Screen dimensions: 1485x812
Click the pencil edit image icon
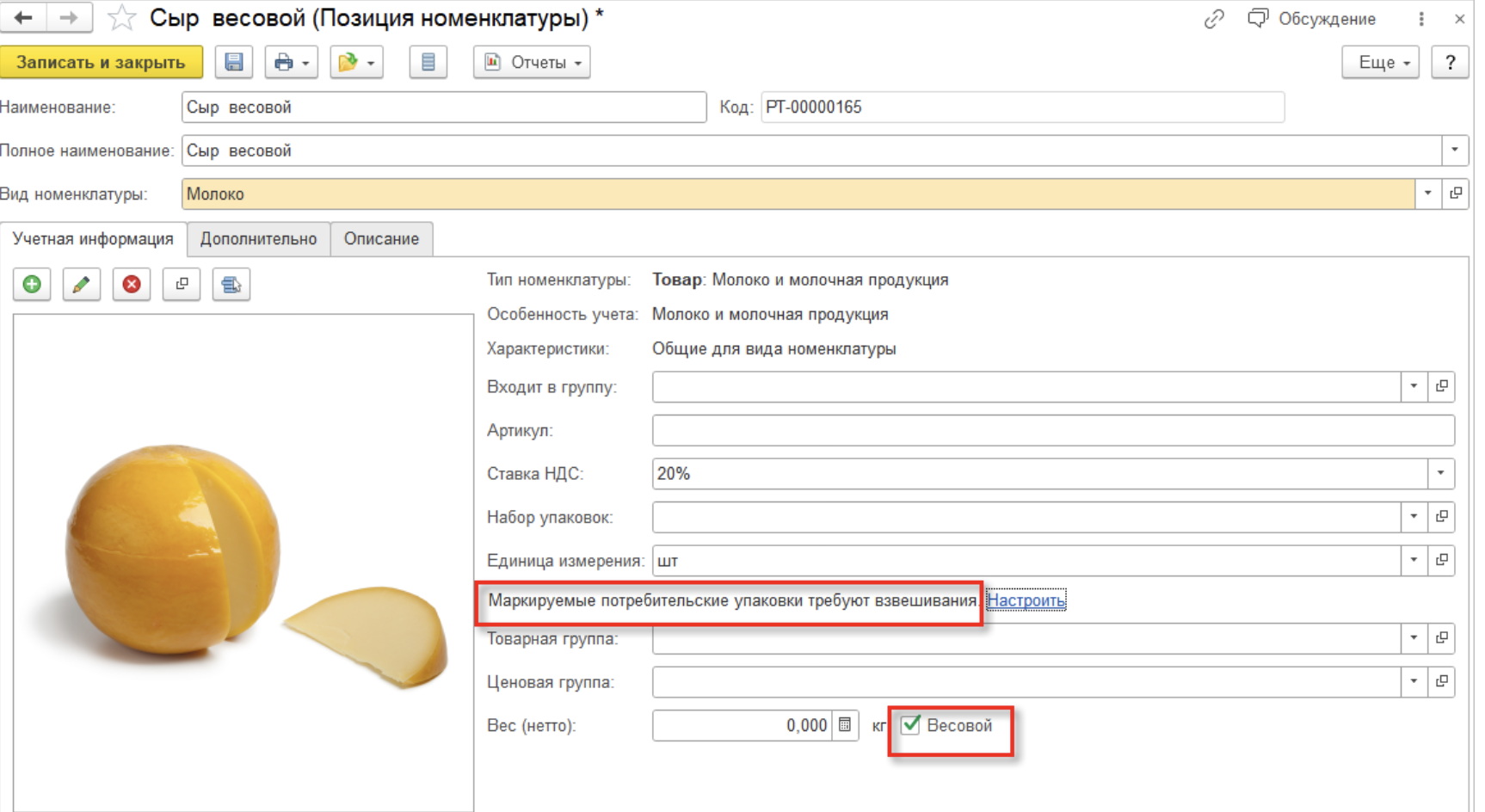82,284
